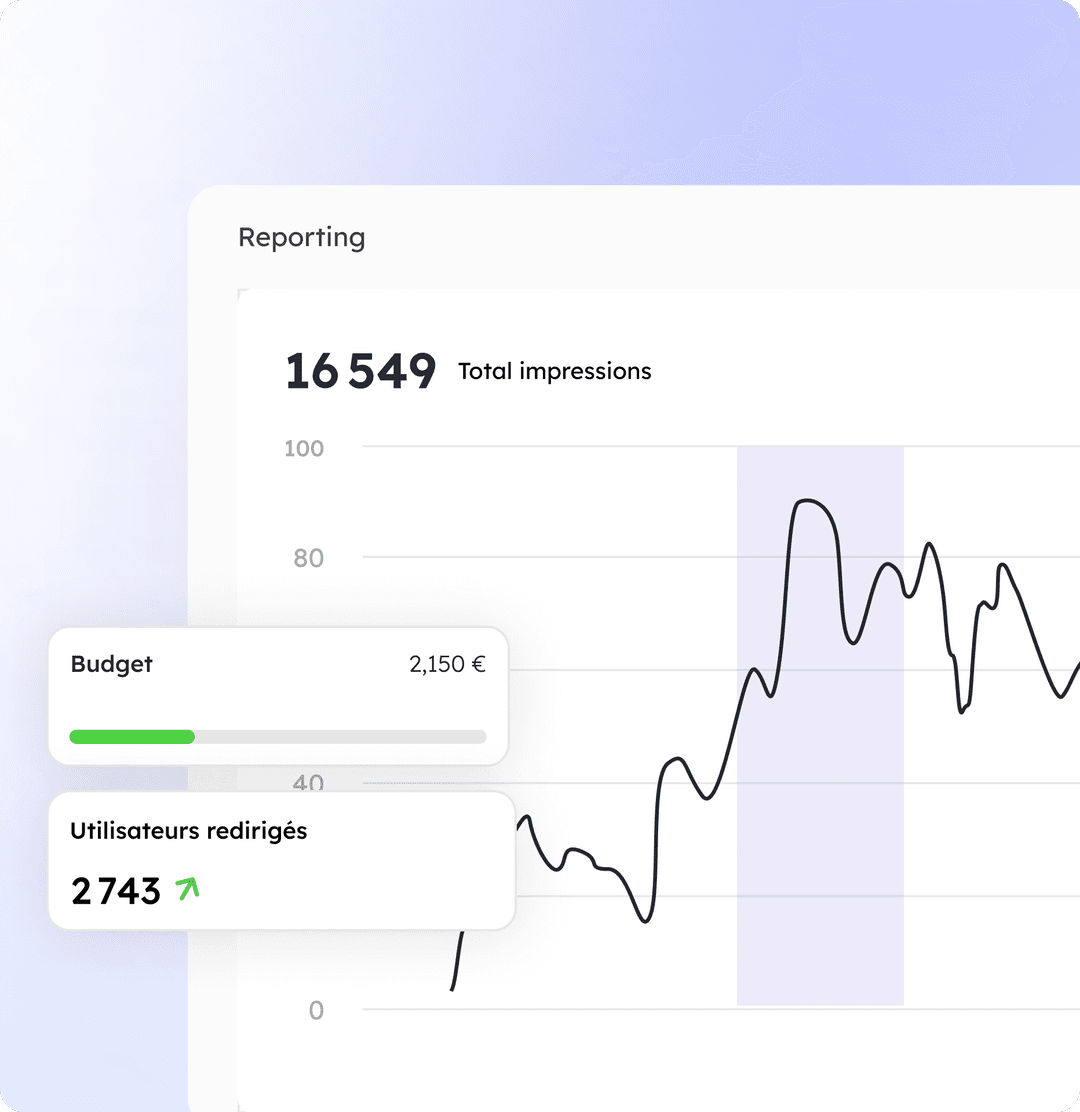Screen dimensions: 1080x1112
Task: Click the 0 label on the y-axis
Action: 316,1010
